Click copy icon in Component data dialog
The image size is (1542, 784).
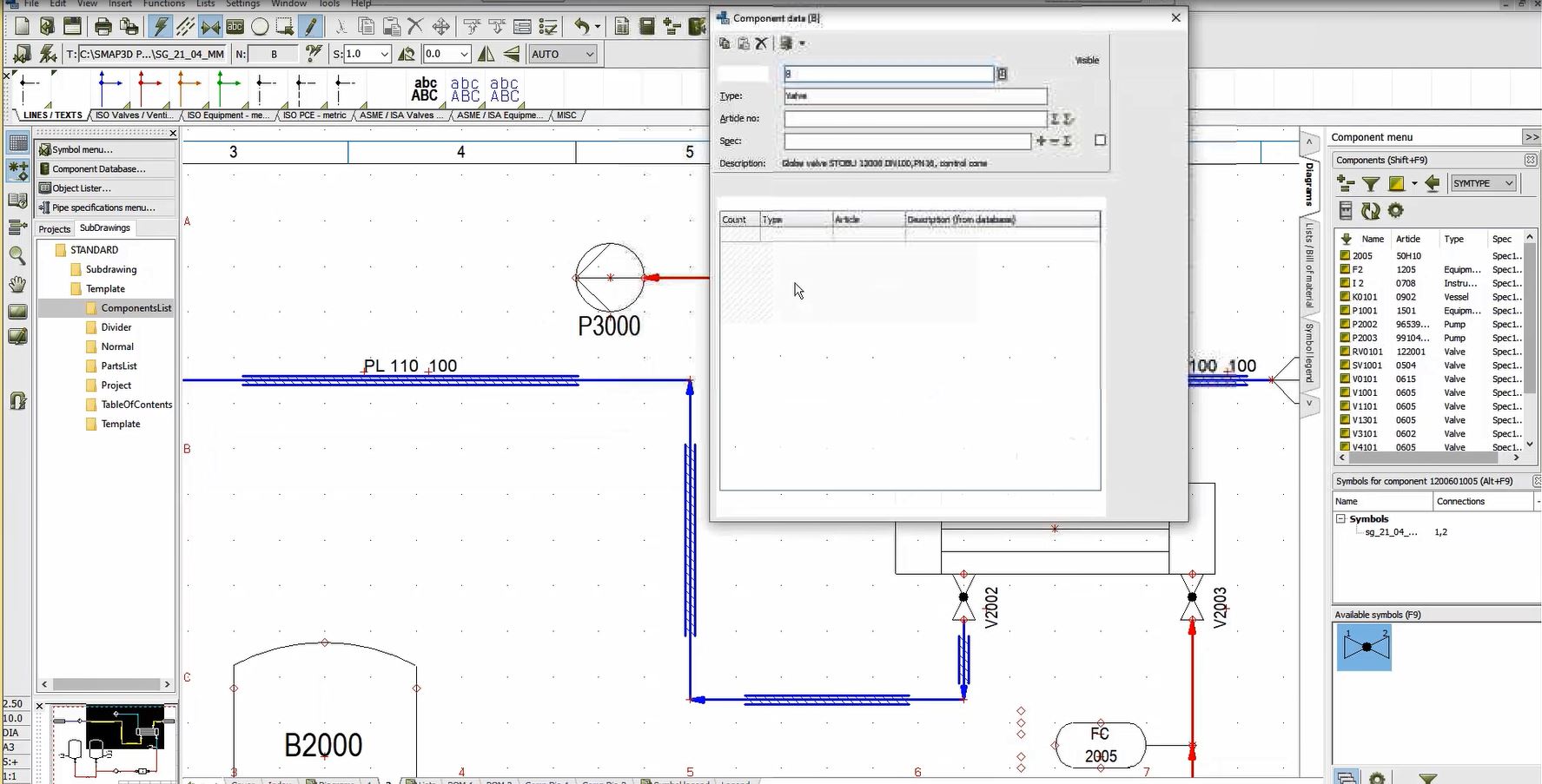click(725, 43)
